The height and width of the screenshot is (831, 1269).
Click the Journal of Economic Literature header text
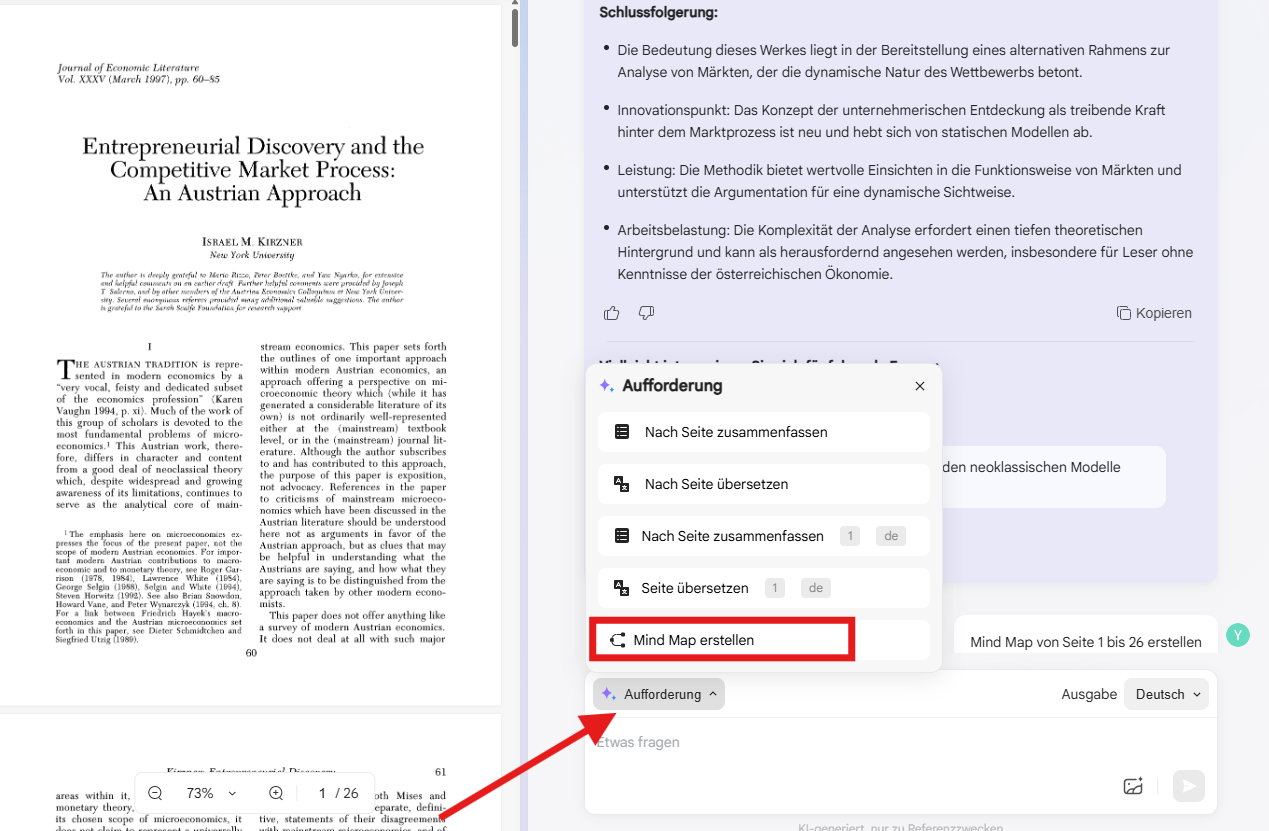[x=128, y=67]
